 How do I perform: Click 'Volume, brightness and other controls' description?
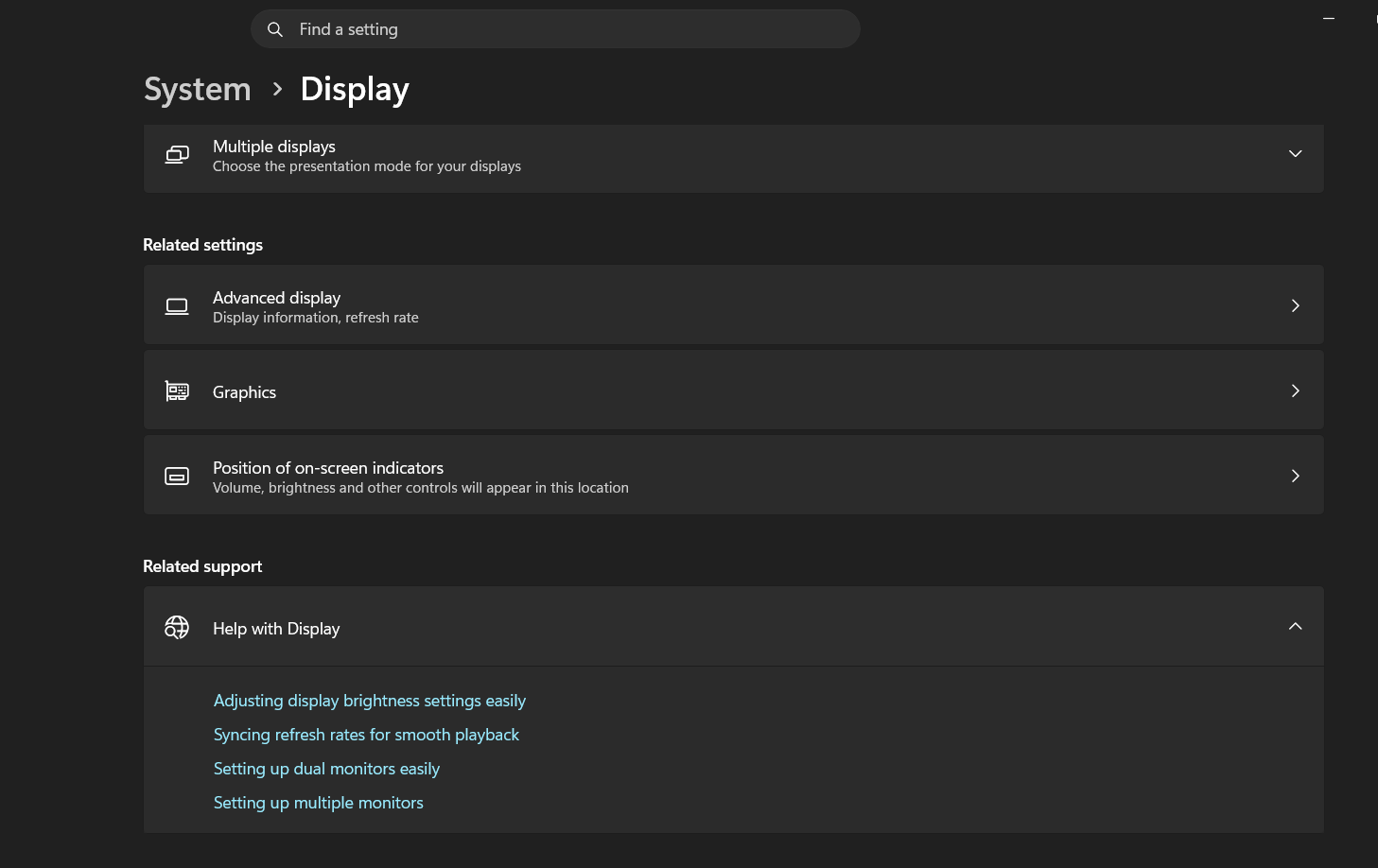click(x=421, y=488)
